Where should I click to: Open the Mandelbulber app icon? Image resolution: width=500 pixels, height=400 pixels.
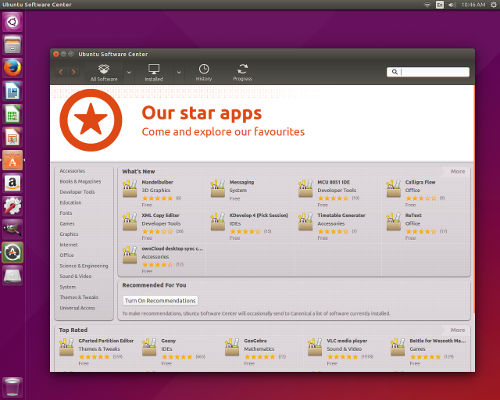click(x=130, y=189)
